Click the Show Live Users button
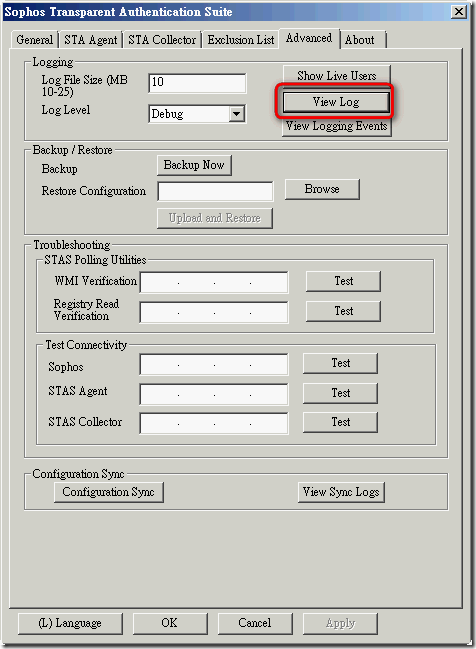The image size is (476, 649). pyautogui.click(x=337, y=75)
